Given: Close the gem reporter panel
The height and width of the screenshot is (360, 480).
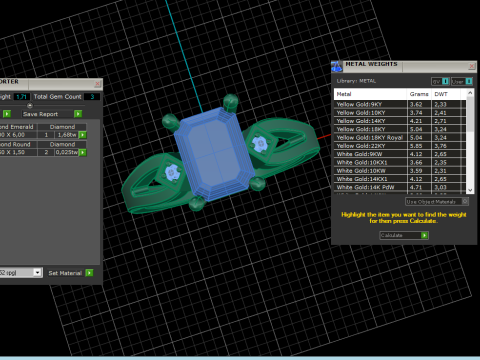Looking at the screenshot, I should 97,84.
